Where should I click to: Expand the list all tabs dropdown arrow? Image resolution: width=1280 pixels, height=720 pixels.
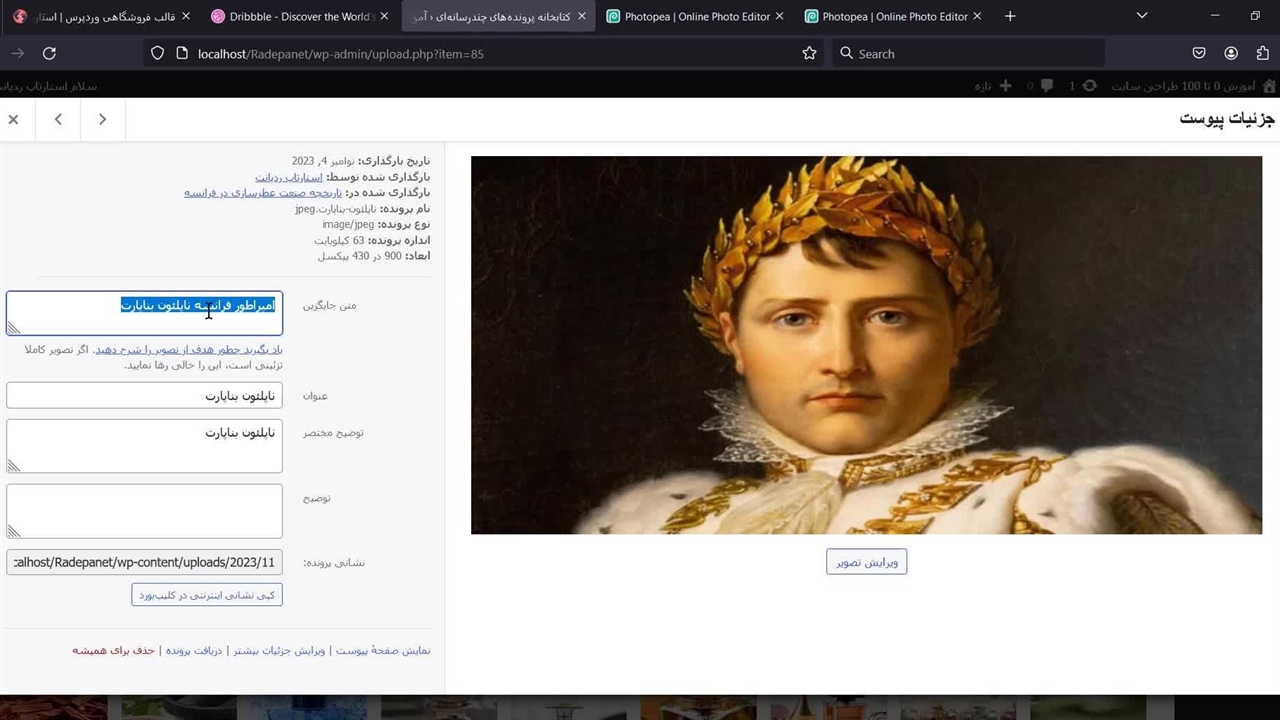[1142, 16]
